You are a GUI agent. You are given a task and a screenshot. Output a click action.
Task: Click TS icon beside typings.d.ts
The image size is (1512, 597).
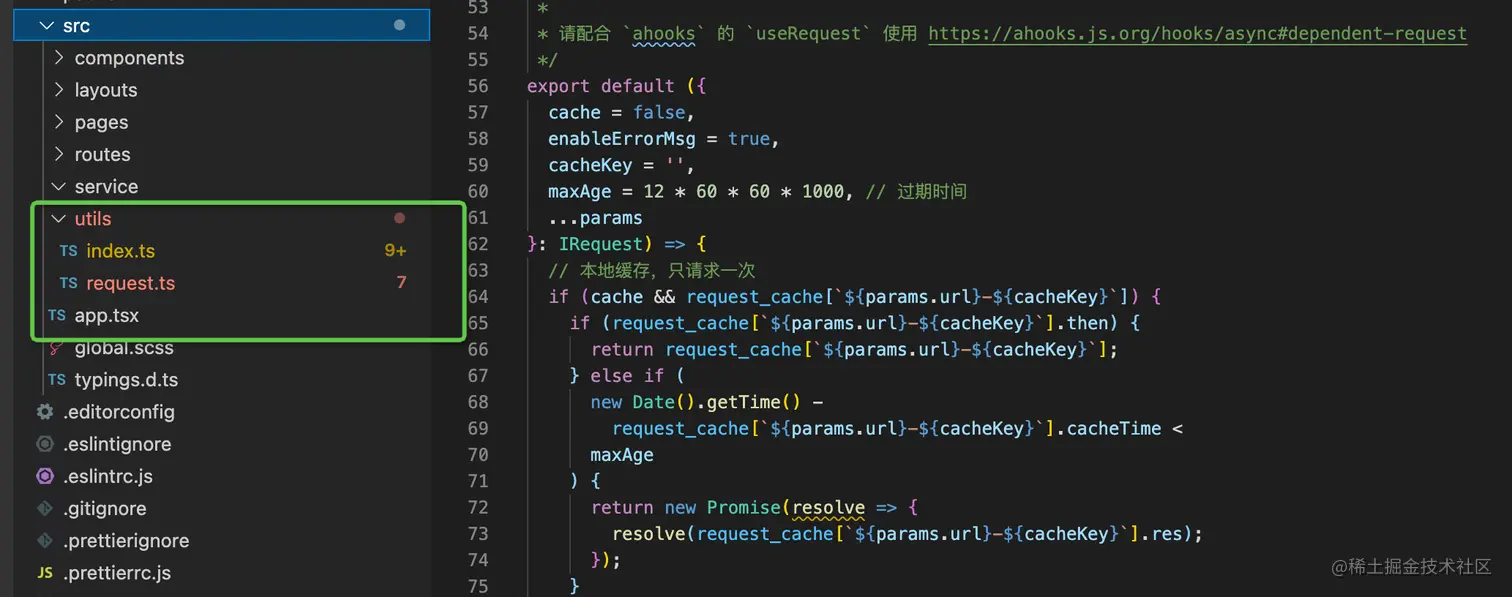[57, 380]
